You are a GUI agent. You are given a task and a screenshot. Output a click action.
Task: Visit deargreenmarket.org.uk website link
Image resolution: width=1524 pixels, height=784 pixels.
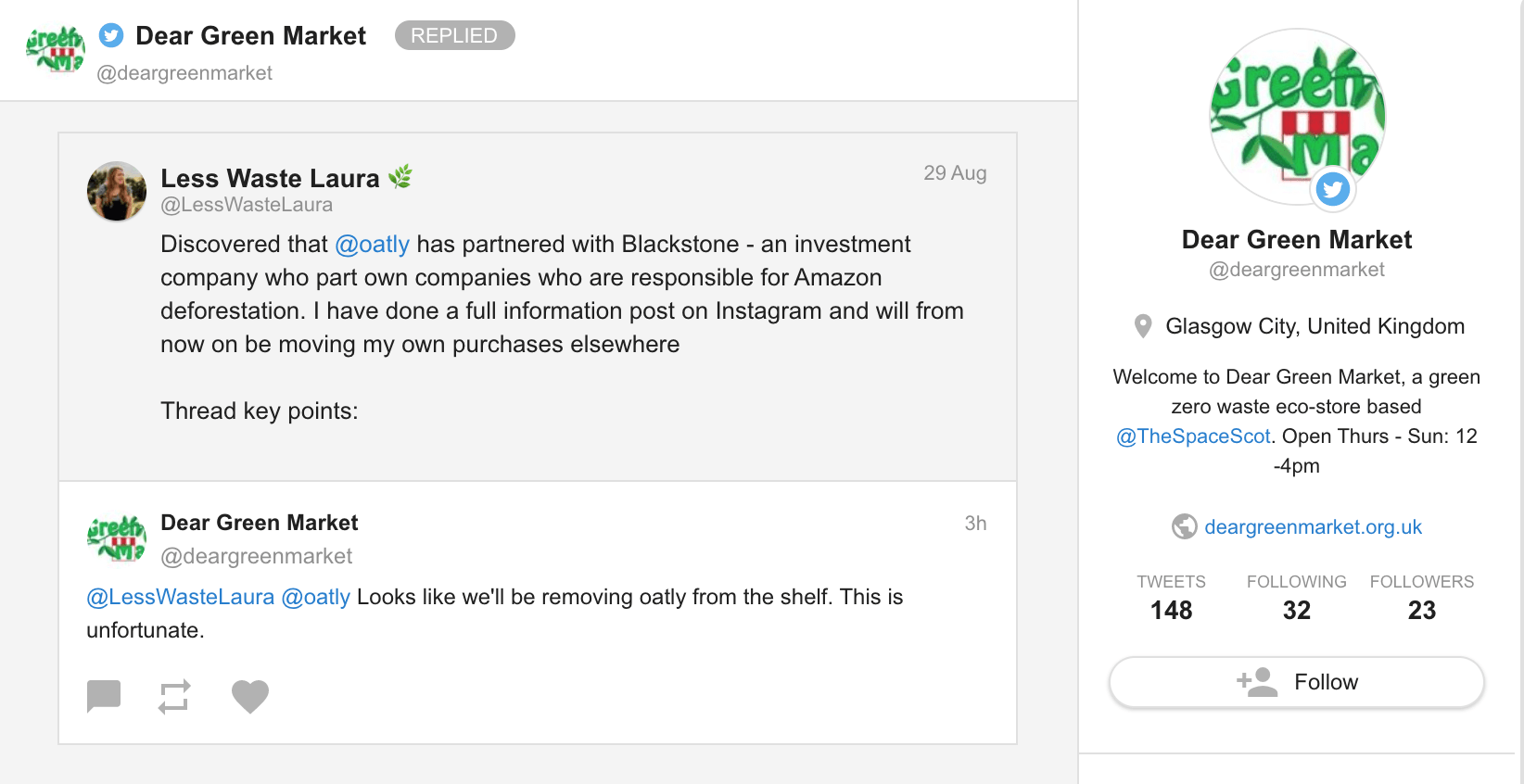tap(1313, 526)
